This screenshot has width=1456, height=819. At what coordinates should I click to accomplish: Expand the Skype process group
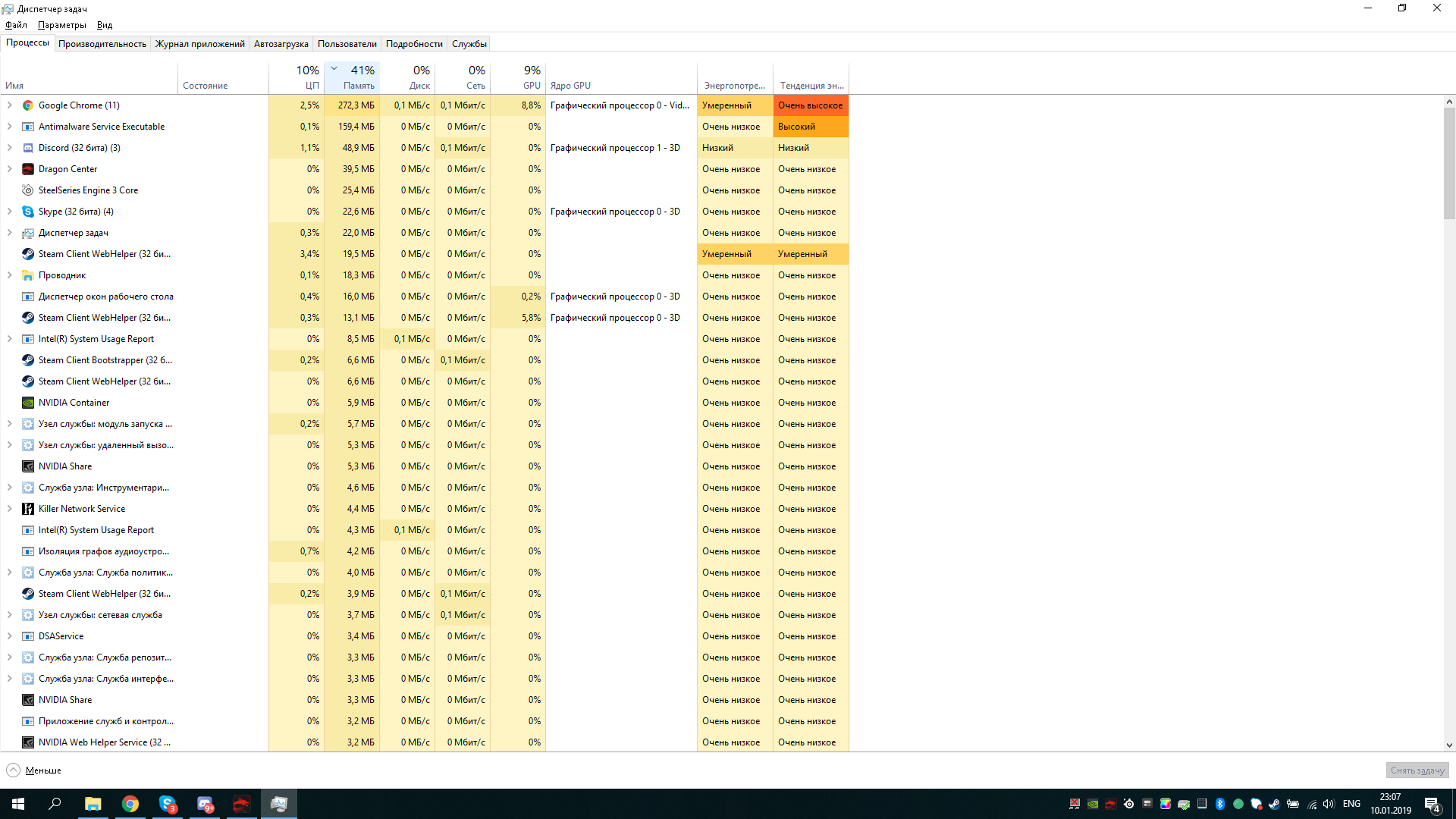[x=10, y=211]
